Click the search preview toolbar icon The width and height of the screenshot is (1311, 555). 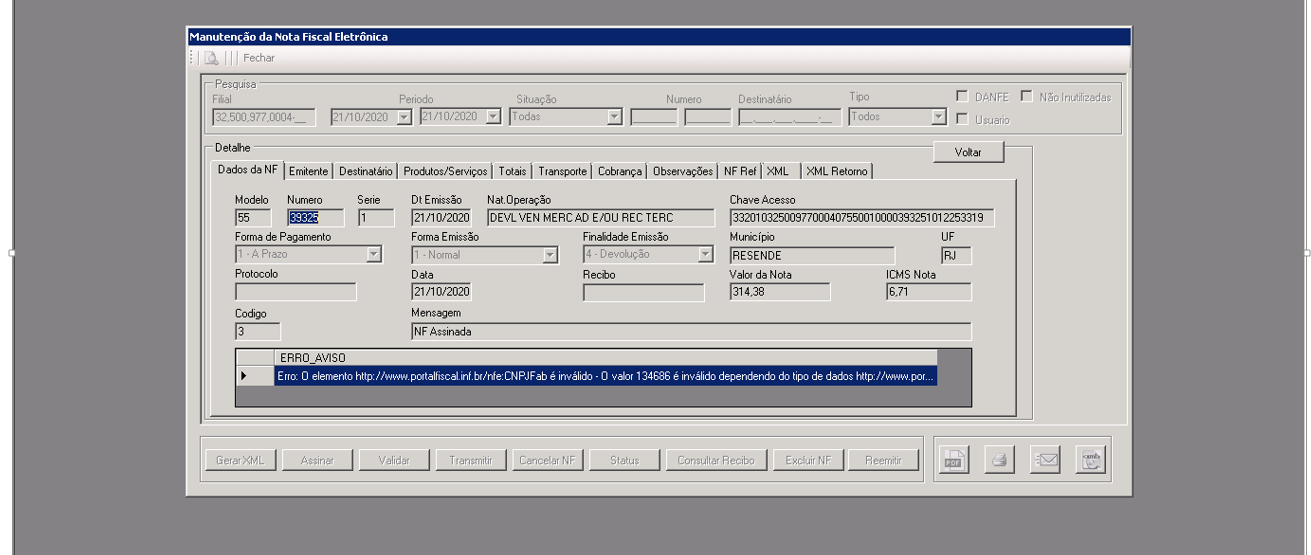[x=213, y=58]
